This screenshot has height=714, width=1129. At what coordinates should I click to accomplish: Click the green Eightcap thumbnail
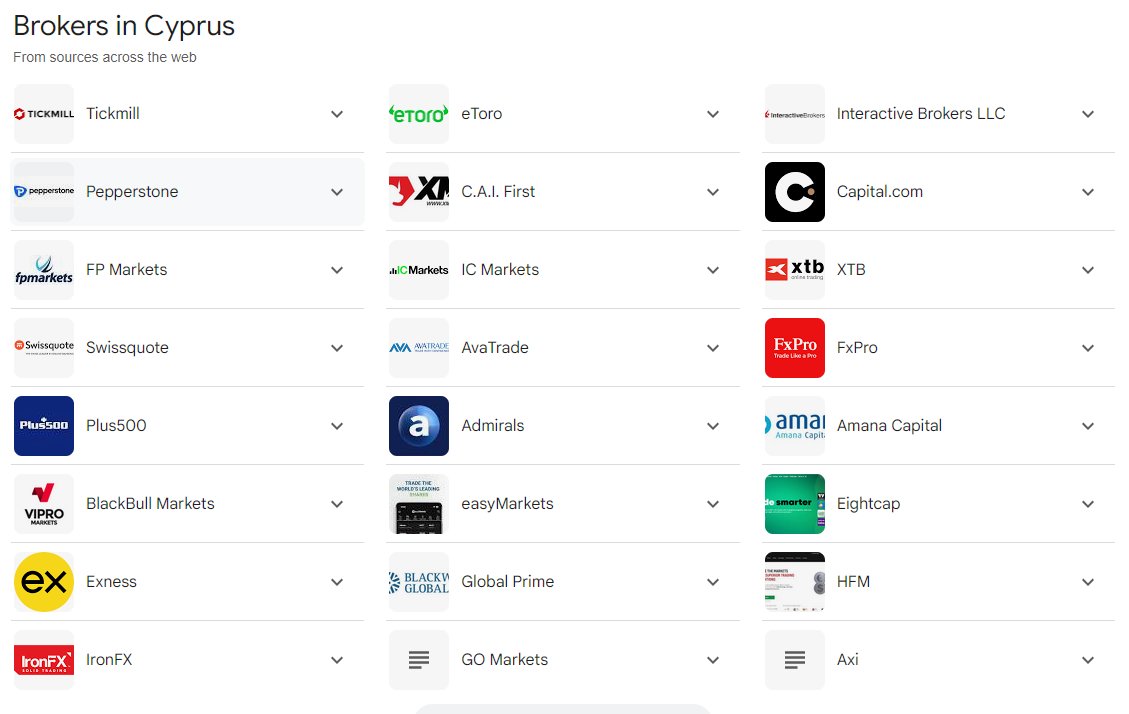(795, 504)
